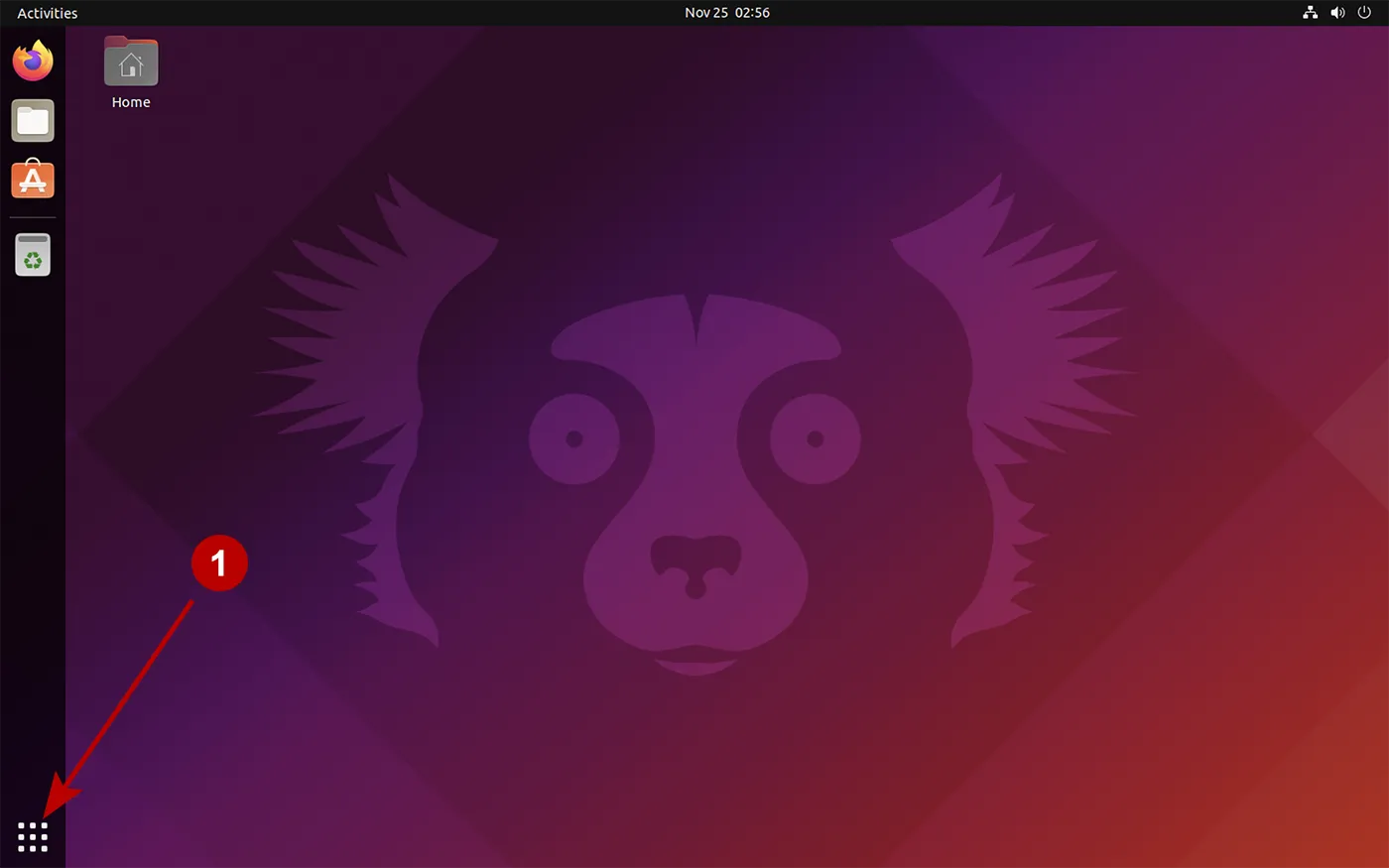1389x868 pixels.
Task: Click the Home label under the folder
Action: click(x=130, y=101)
